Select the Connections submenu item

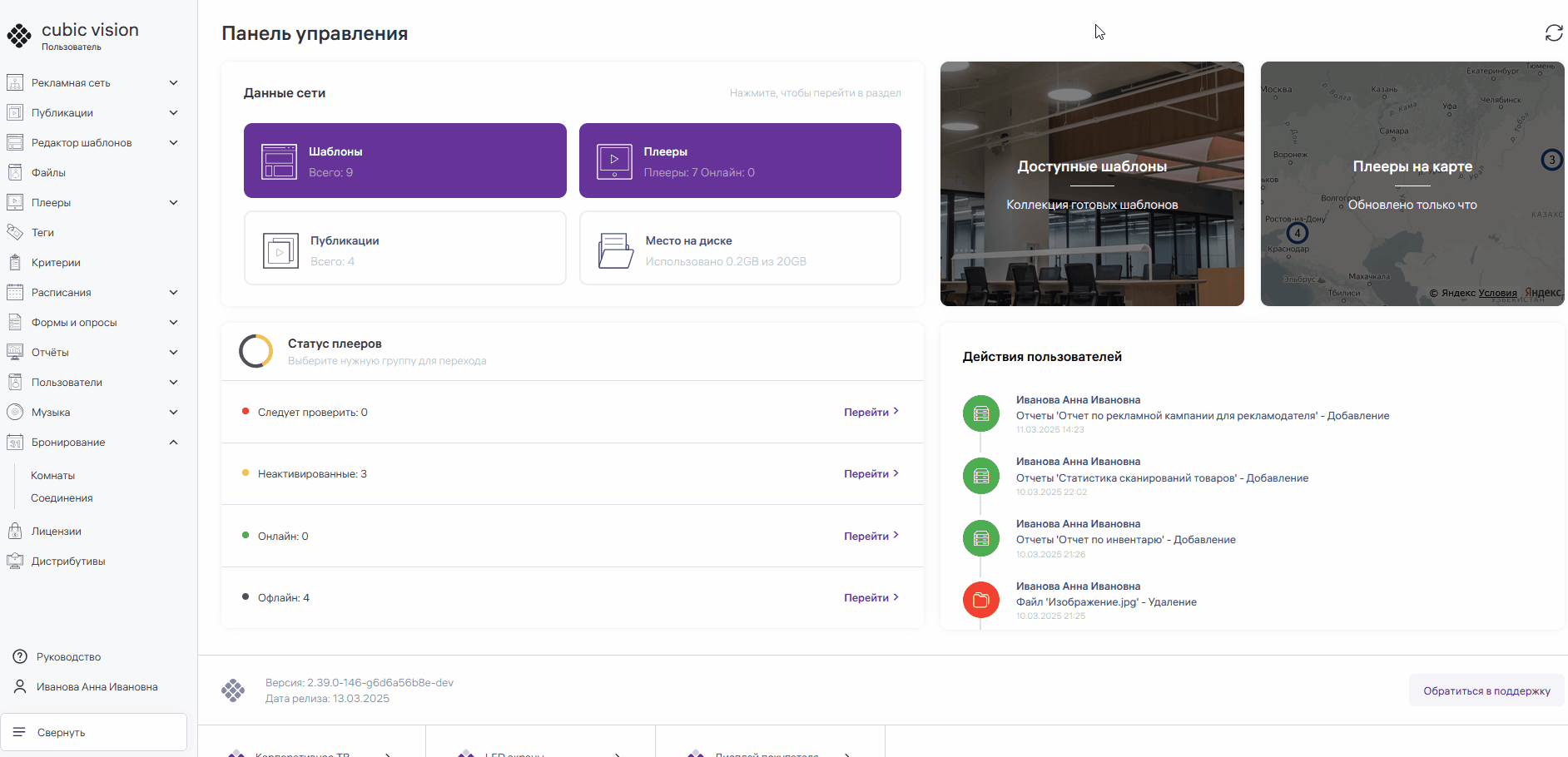(62, 498)
